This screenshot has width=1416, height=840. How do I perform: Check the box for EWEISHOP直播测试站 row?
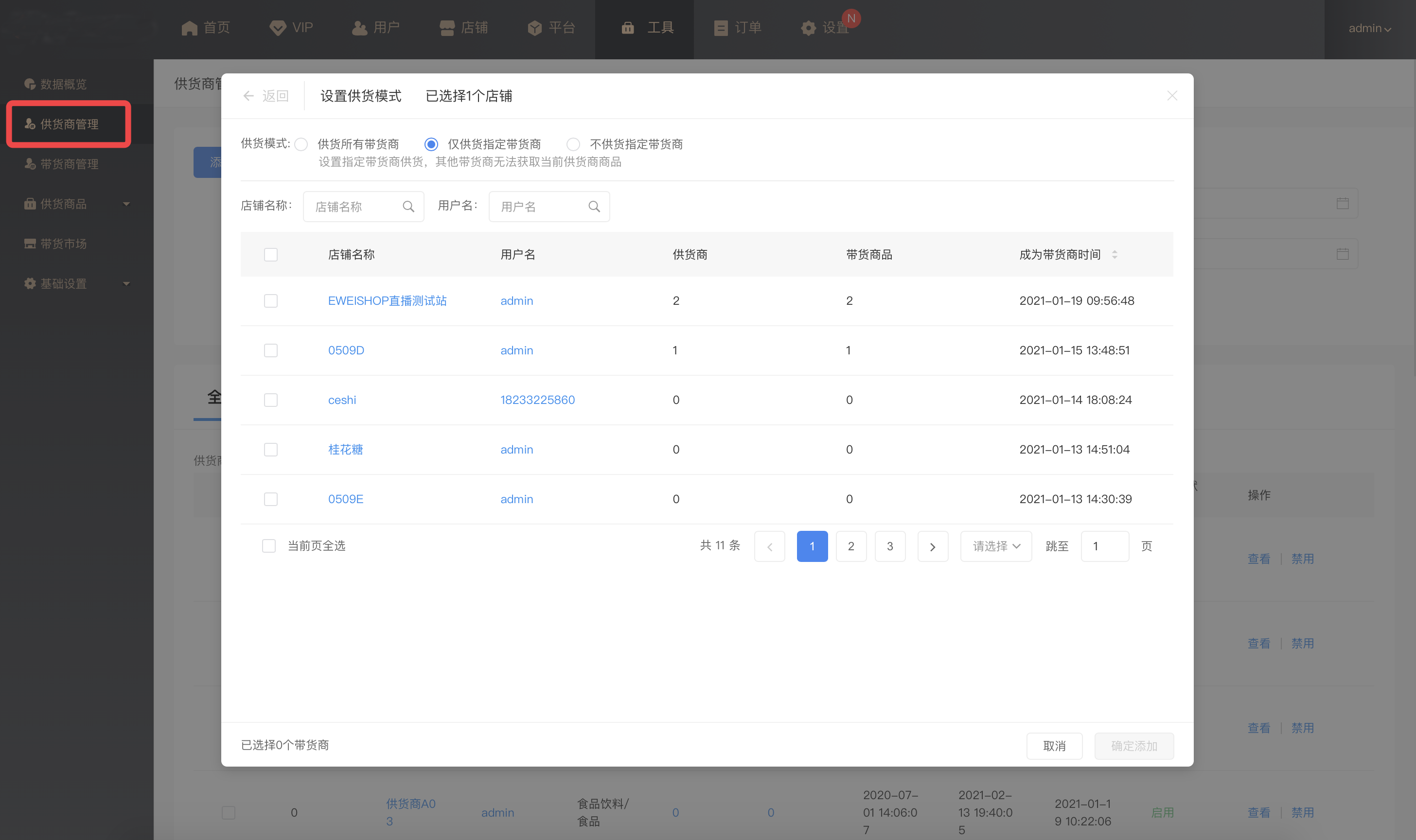point(271,300)
